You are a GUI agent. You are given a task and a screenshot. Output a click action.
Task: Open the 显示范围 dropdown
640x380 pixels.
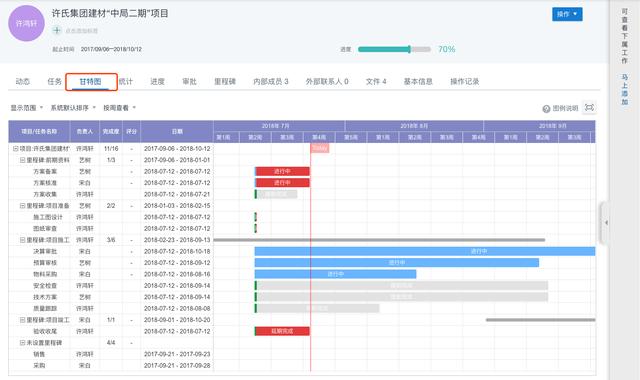pyautogui.click(x=27, y=108)
